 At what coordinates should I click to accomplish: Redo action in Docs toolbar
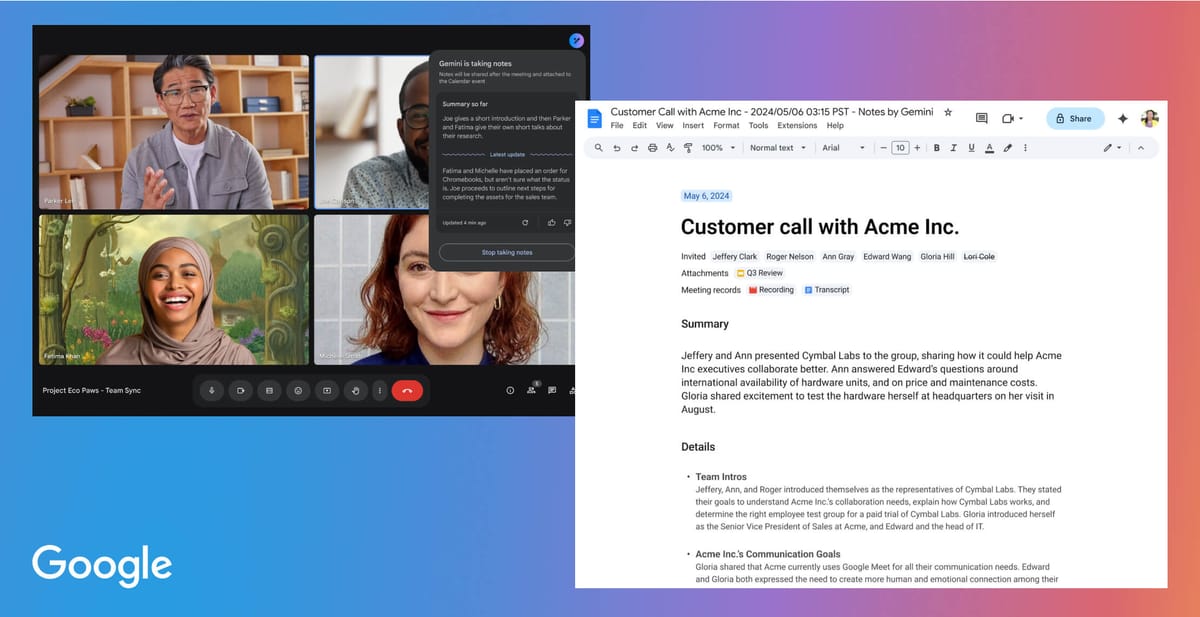(634, 148)
